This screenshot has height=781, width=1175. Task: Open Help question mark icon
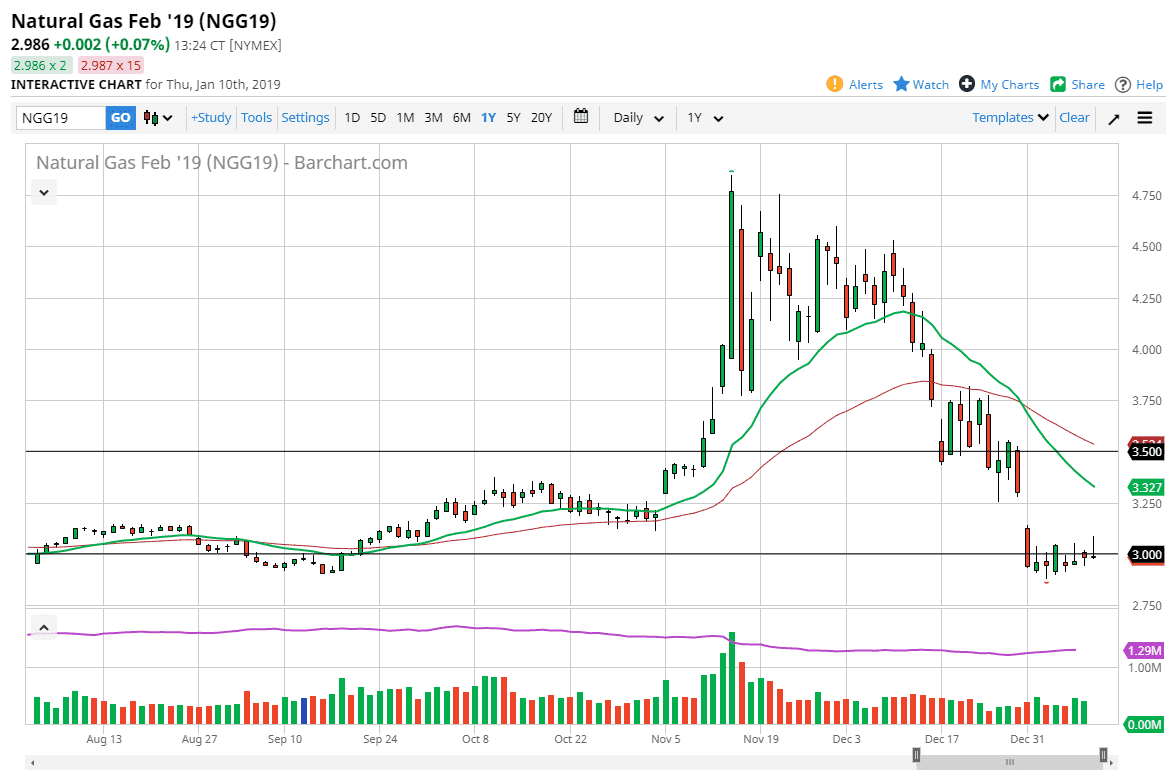click(1123, 84)
